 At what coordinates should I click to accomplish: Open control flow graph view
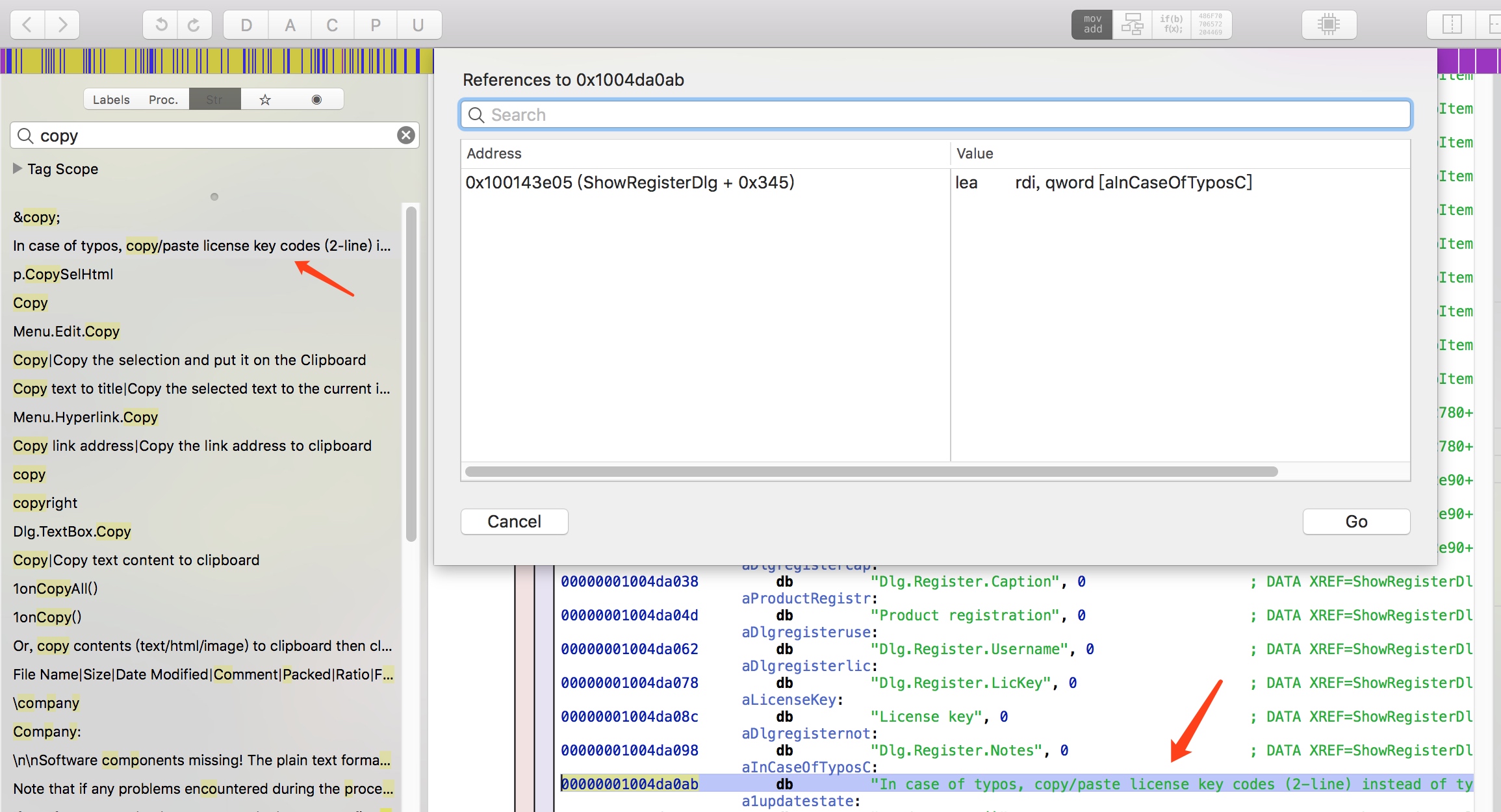coord(1132,25)
